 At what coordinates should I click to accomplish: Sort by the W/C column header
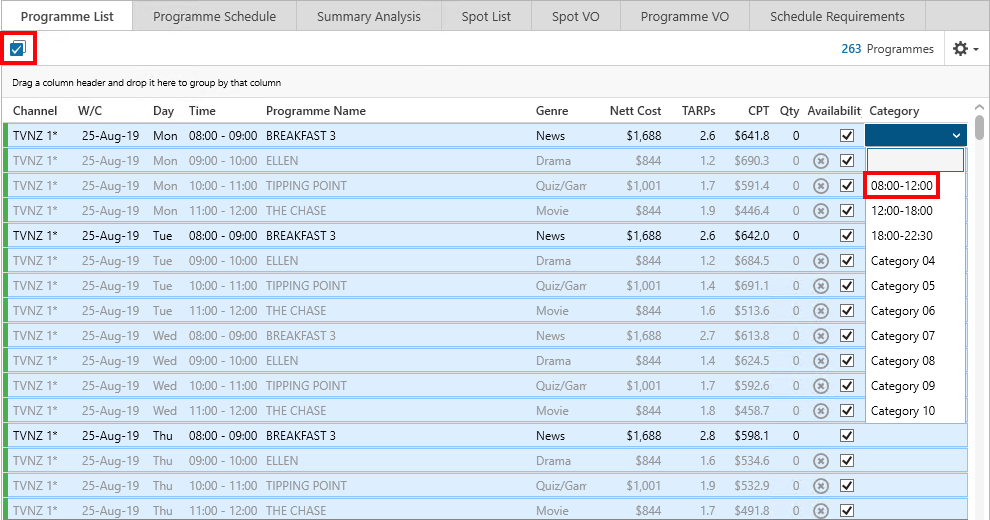click(90, 110)
